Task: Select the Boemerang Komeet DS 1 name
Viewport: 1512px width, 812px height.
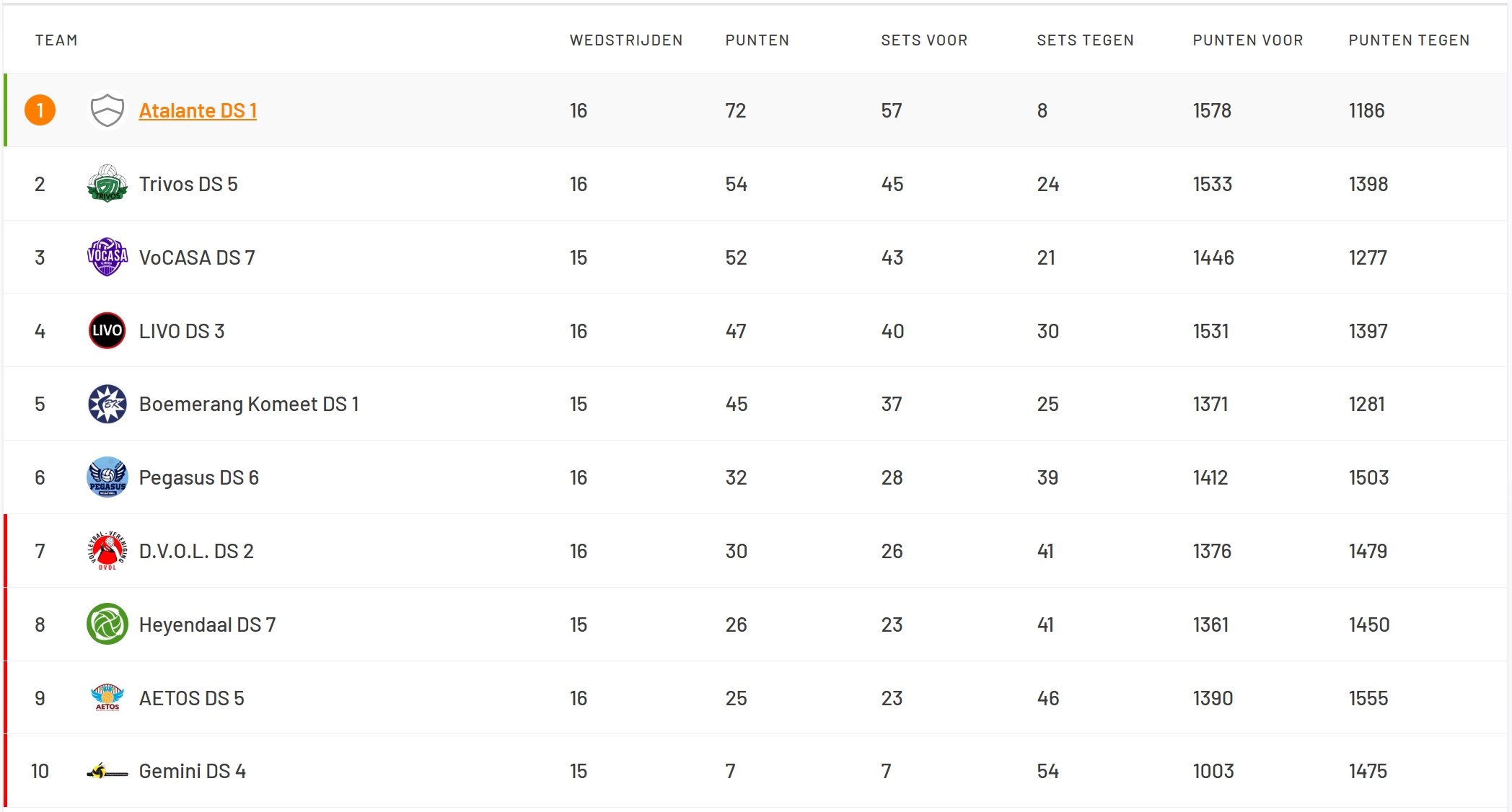Action: (x=249, y=404)
